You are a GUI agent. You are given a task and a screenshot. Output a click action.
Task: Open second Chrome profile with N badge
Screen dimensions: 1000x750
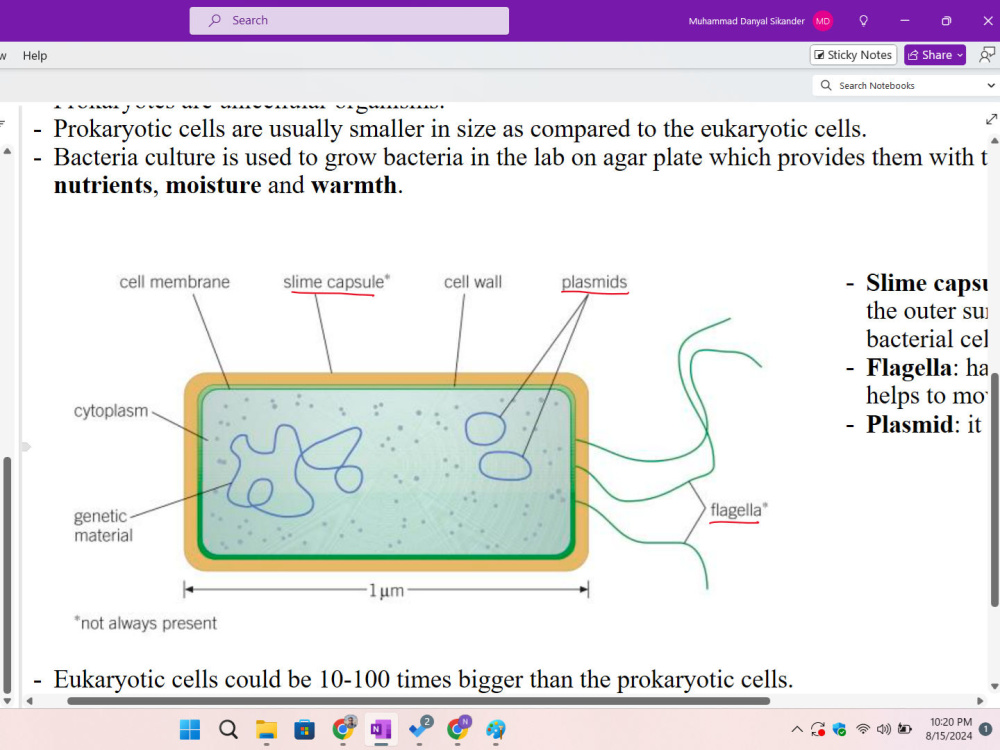[x=458, y=728]
